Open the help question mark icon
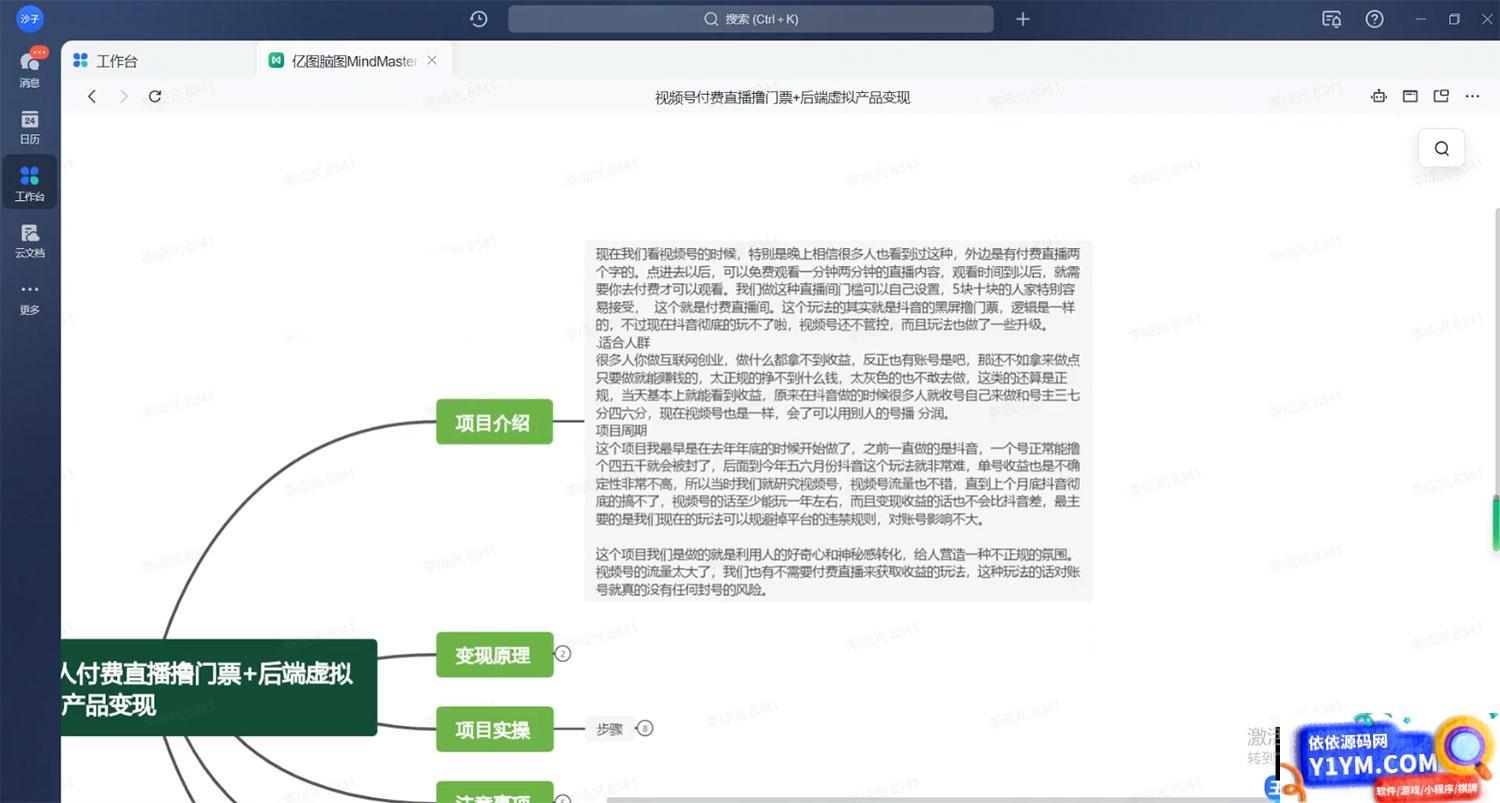The height and width of the screenshot is (803, 1500). point(1374,19)
